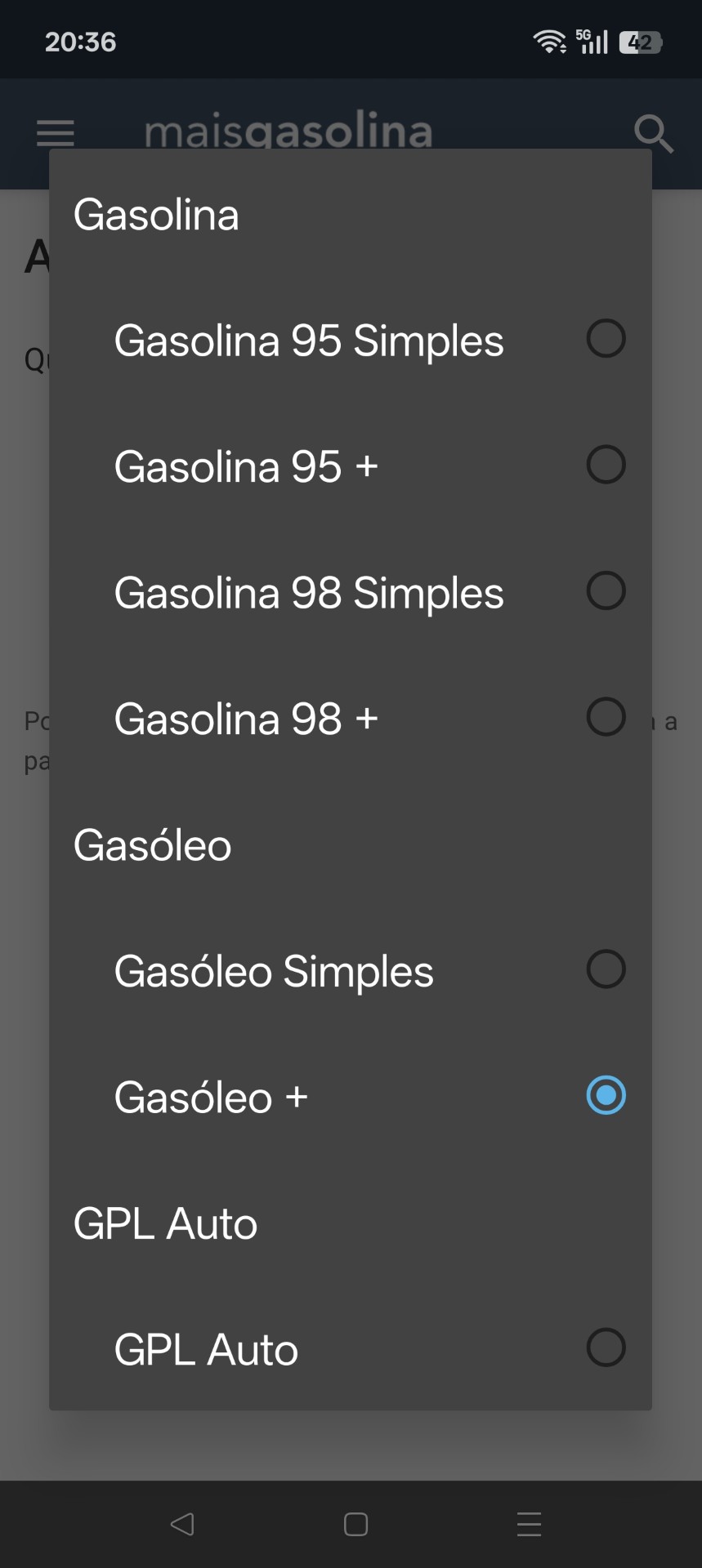
Task: Choose the Gasóleo Simples option label
Action: pos(274,972)
